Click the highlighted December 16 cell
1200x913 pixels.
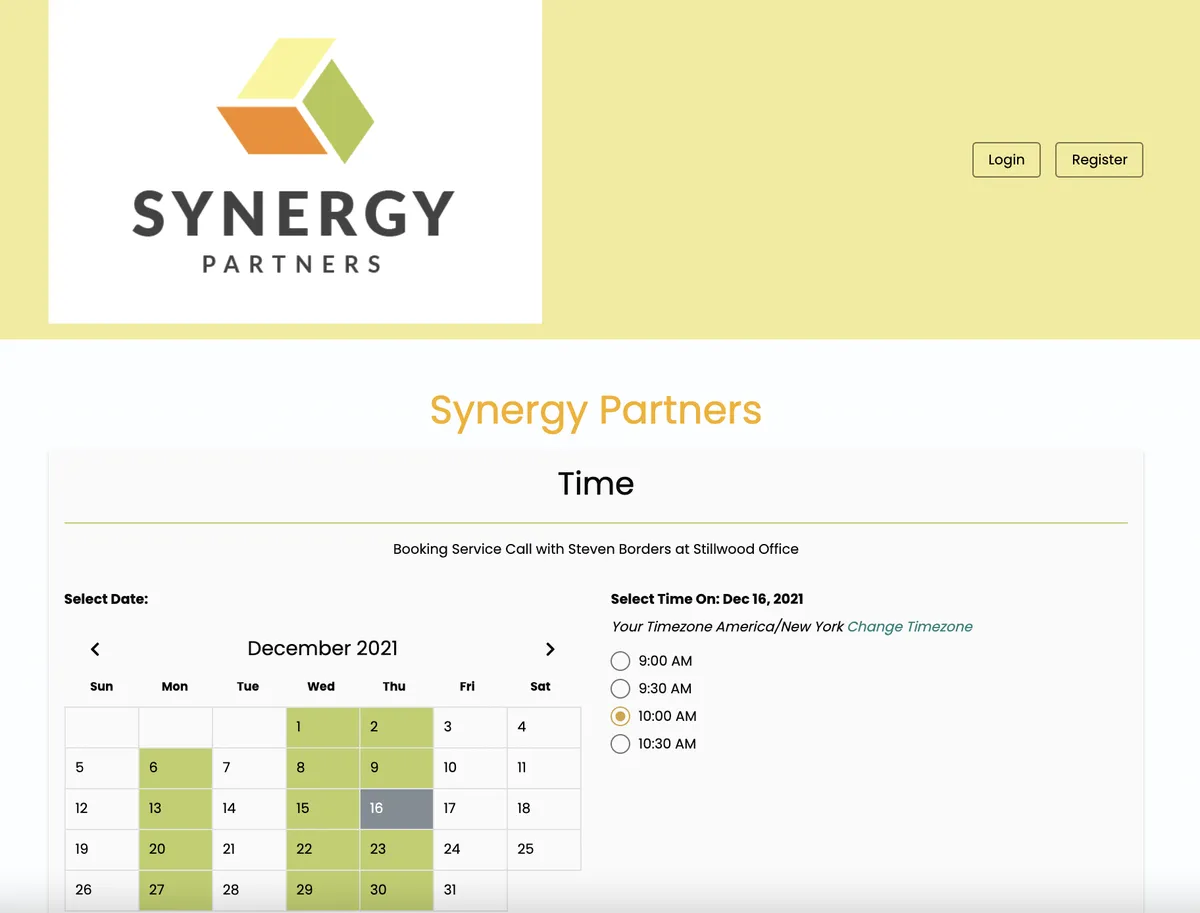pyautogui.click(x=396, y=809)
